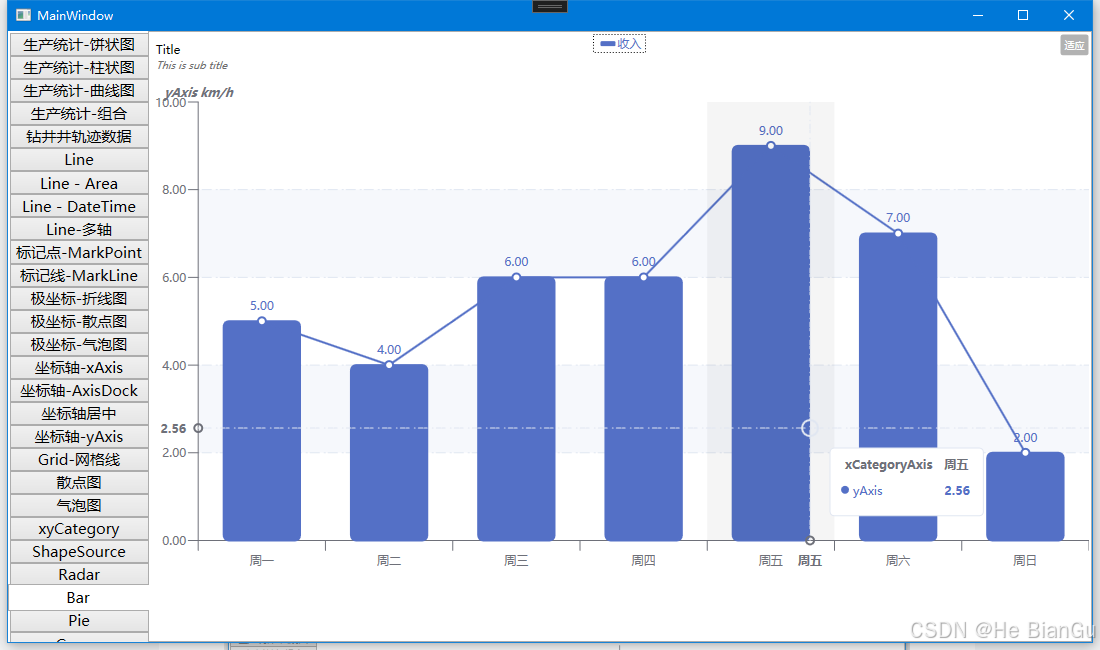The width and height of the screenshot is (1100, 650).
Task: Maximize the MainWindow window
Action: click(1023, 15)
